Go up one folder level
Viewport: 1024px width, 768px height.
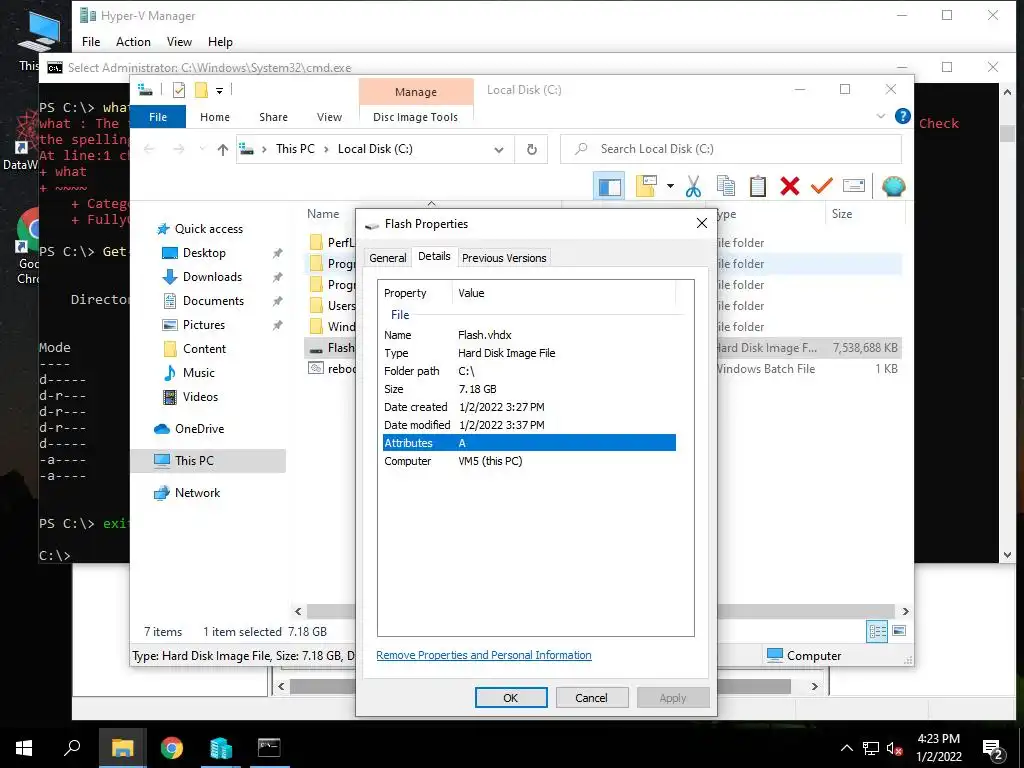(223, 150)
